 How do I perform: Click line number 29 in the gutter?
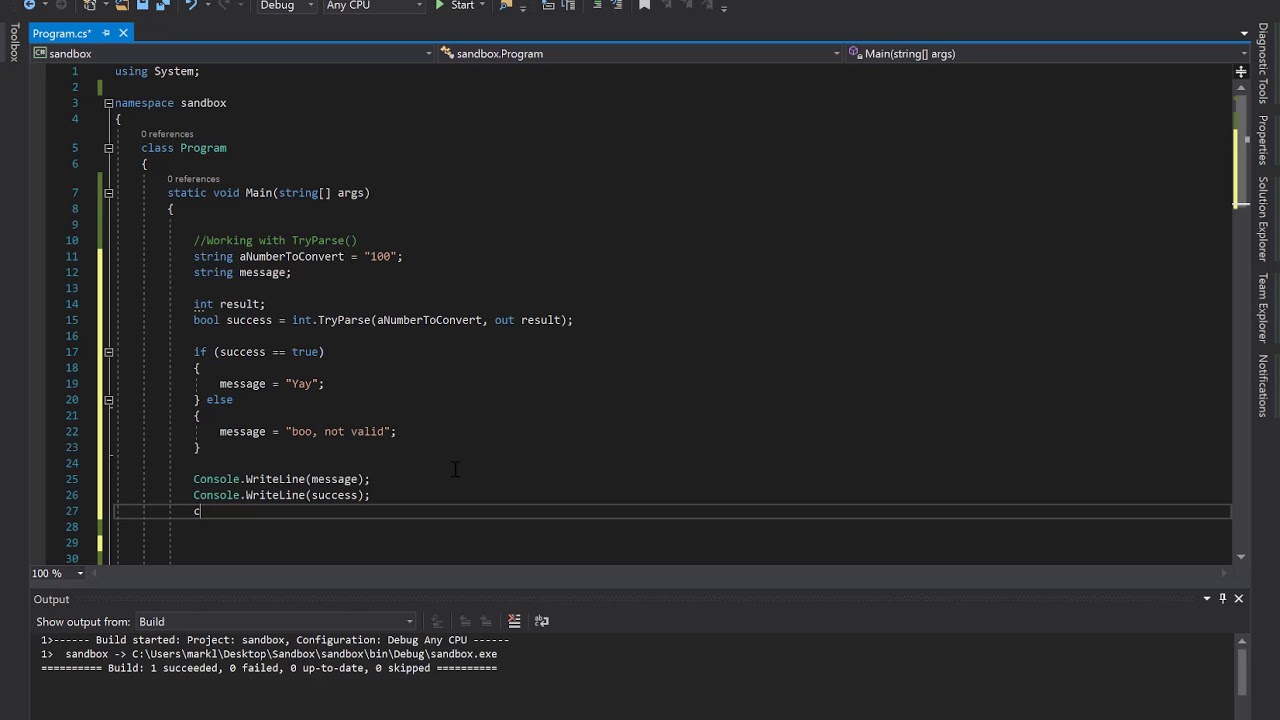(x=72, y=543)
